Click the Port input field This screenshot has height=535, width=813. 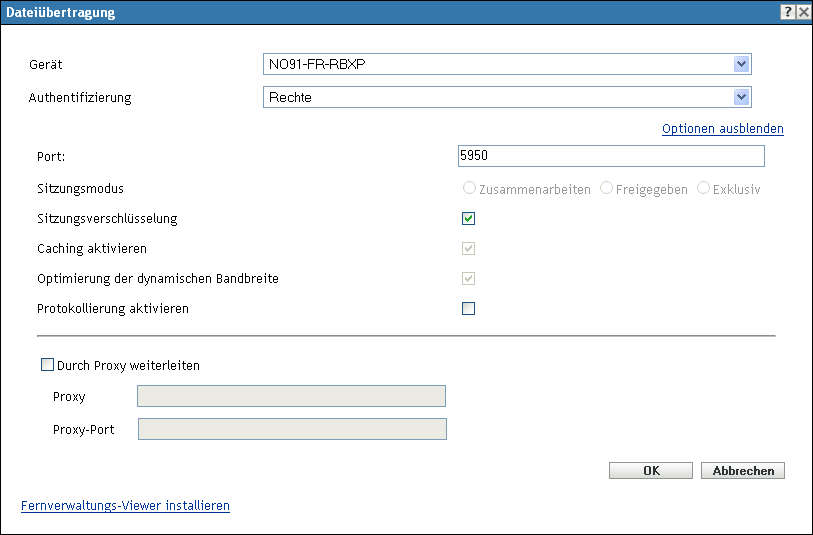click(610, 156)
